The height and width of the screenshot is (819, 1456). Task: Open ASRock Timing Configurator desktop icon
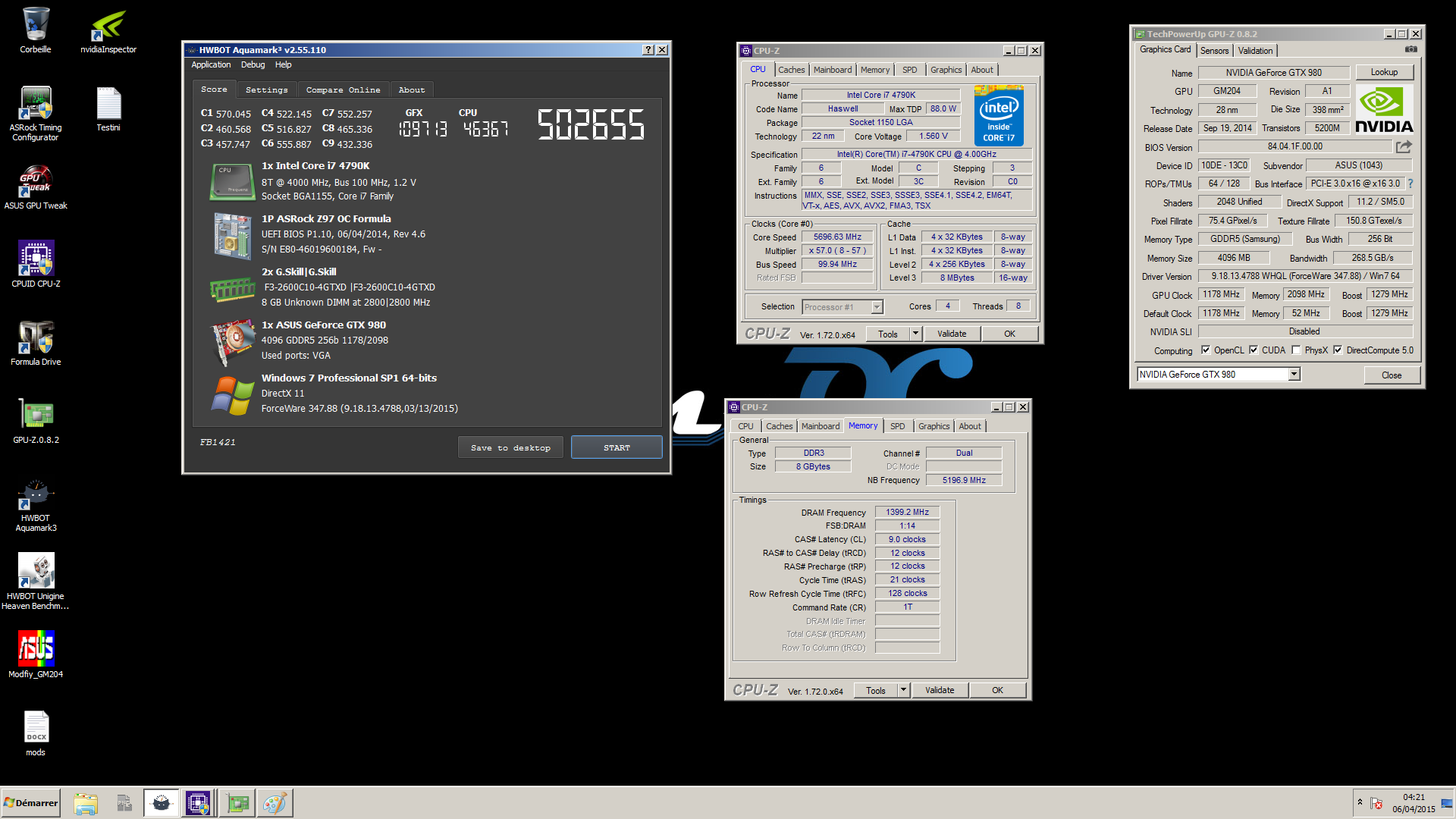36,114
